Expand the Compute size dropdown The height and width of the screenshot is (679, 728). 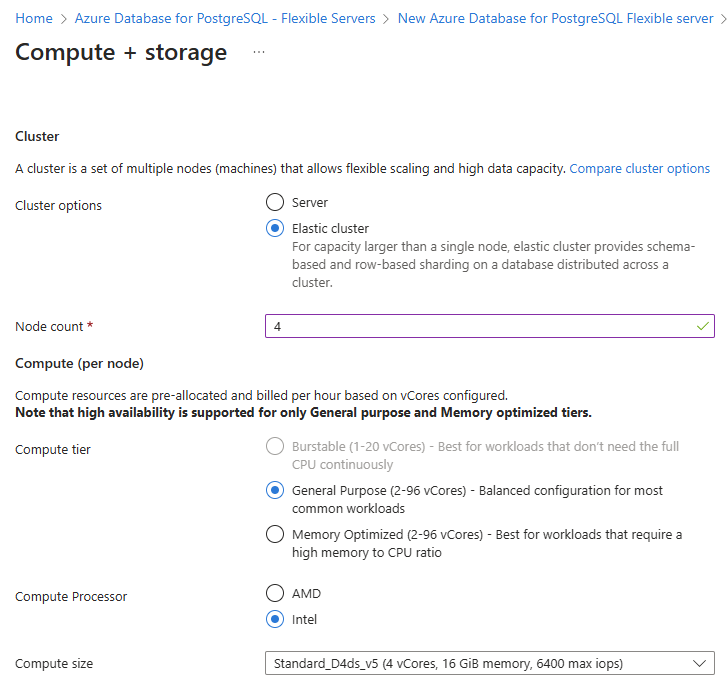click(480, 663)
